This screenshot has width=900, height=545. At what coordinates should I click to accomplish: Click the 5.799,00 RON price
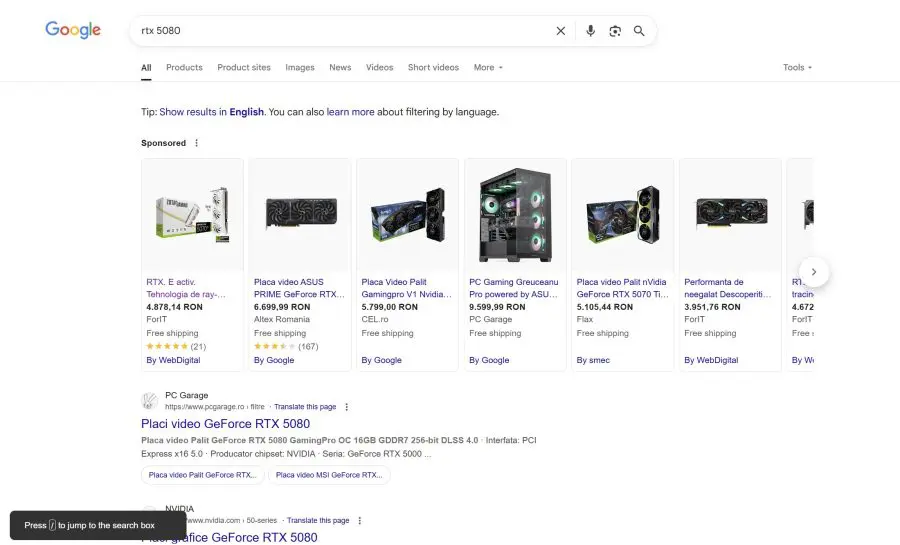pyautogui.click(x=390, y=307)
